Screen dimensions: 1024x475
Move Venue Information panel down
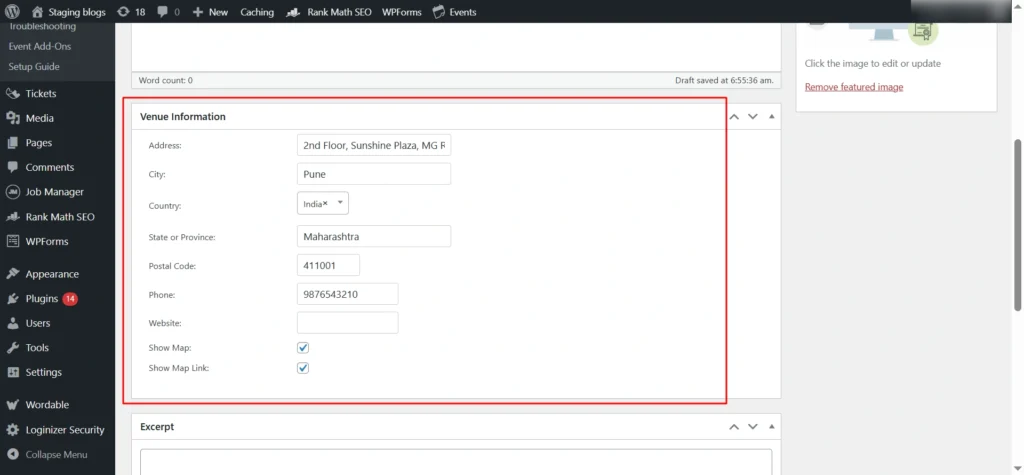tap(753, 116)
